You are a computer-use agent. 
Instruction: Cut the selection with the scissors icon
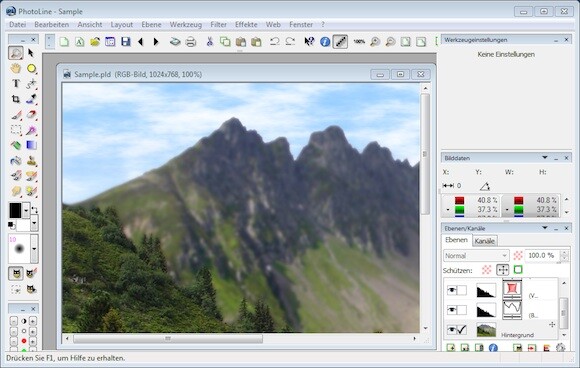pyautogui.click(x=210, y=41)
